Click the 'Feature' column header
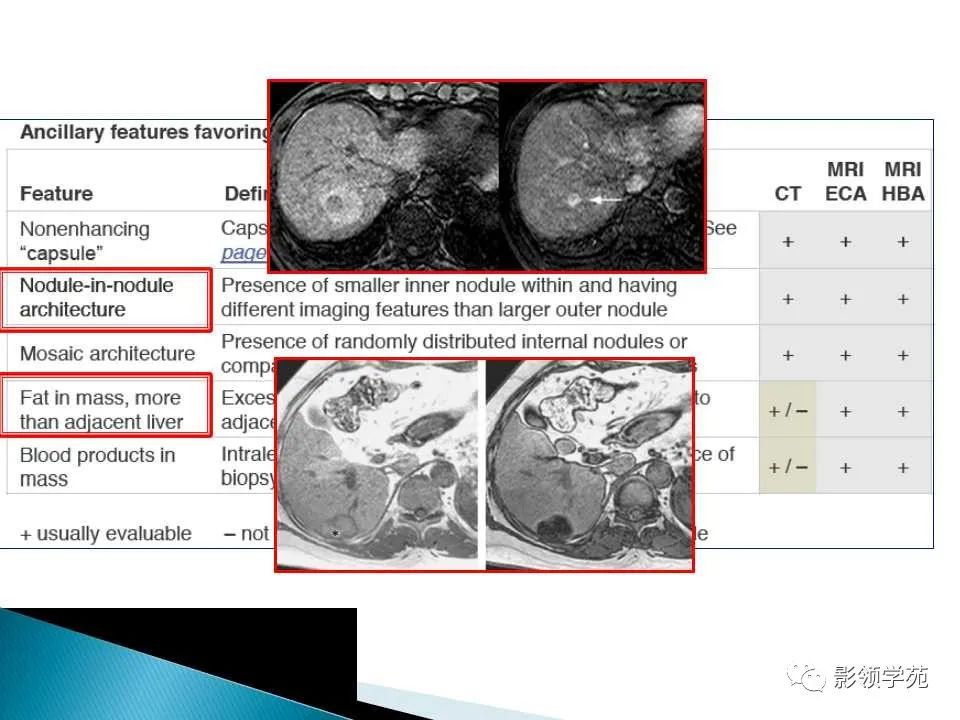The height and width of the screenshot is (720, 960). pyautogui.click(x=56, y=193)
